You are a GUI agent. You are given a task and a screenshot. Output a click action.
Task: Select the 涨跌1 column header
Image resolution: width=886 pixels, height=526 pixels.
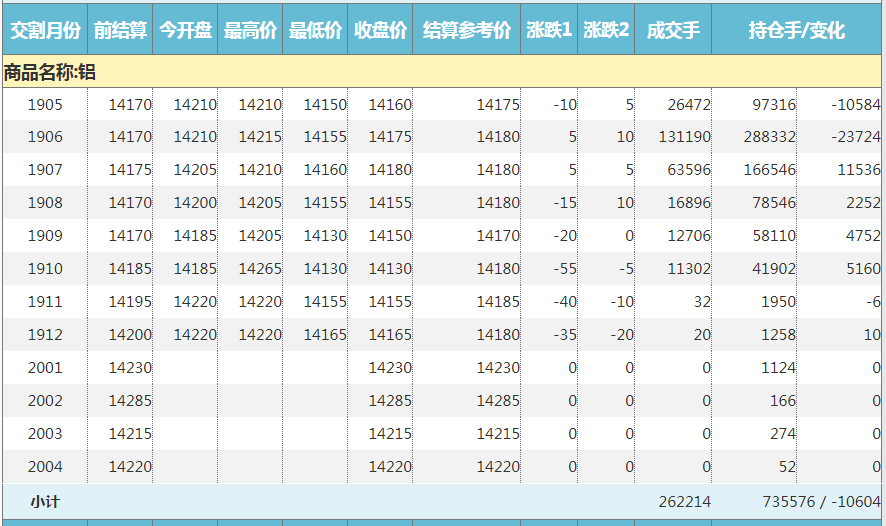[549, 31]
